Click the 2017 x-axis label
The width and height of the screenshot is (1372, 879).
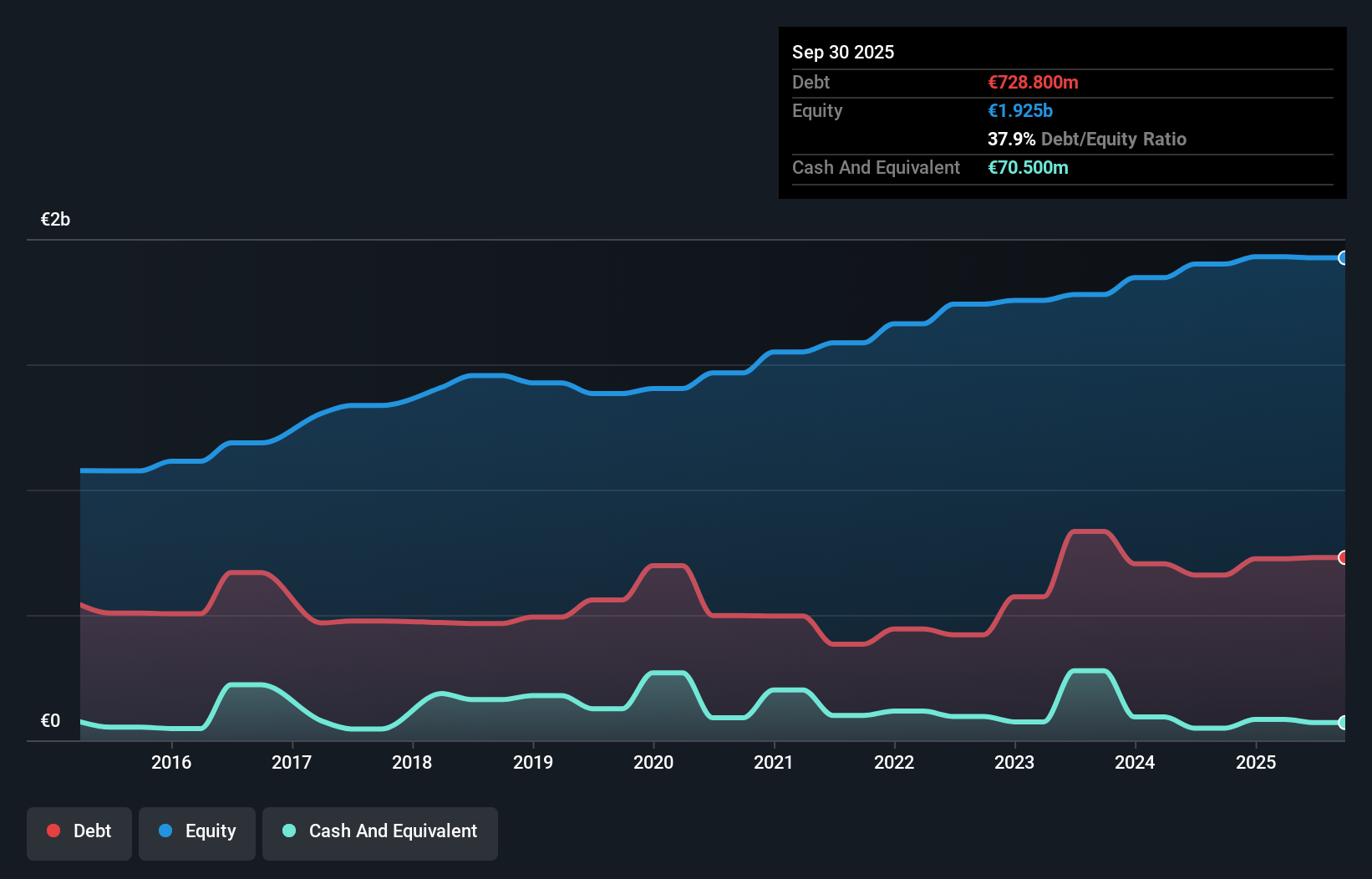click(292, 762)
